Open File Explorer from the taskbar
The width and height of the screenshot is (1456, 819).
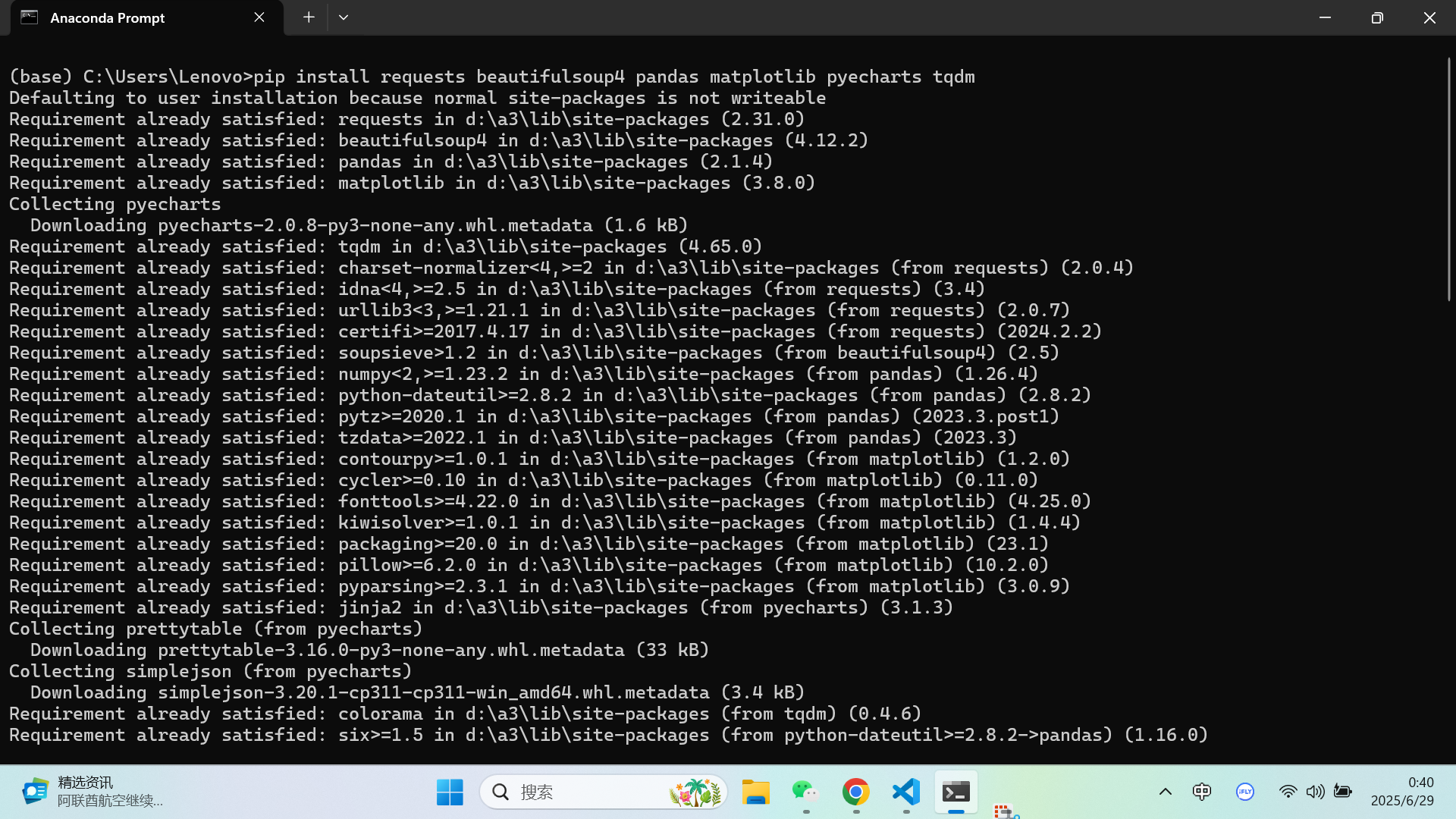(755, 792)
